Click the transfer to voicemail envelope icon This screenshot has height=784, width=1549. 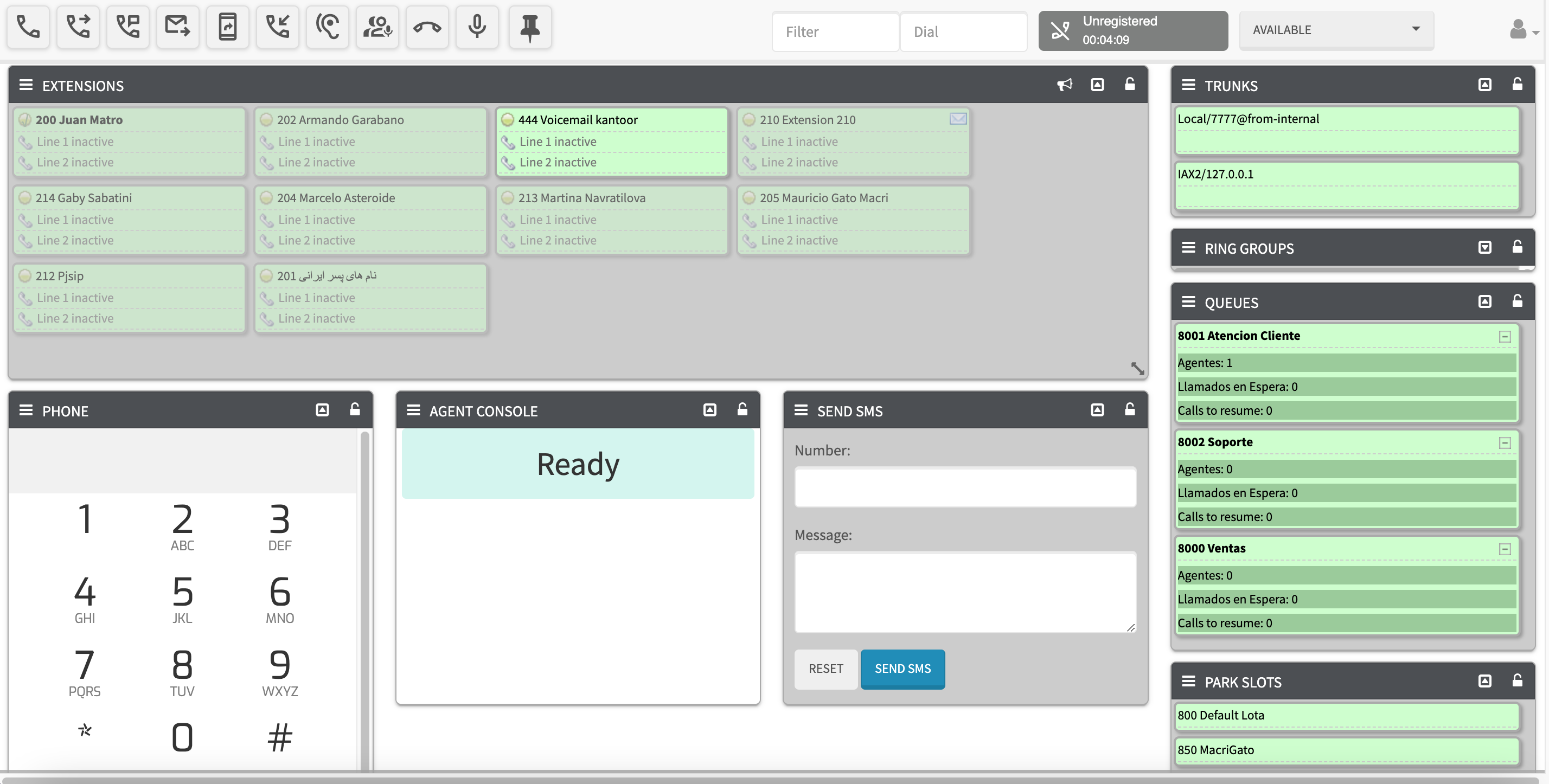[177, 27]
